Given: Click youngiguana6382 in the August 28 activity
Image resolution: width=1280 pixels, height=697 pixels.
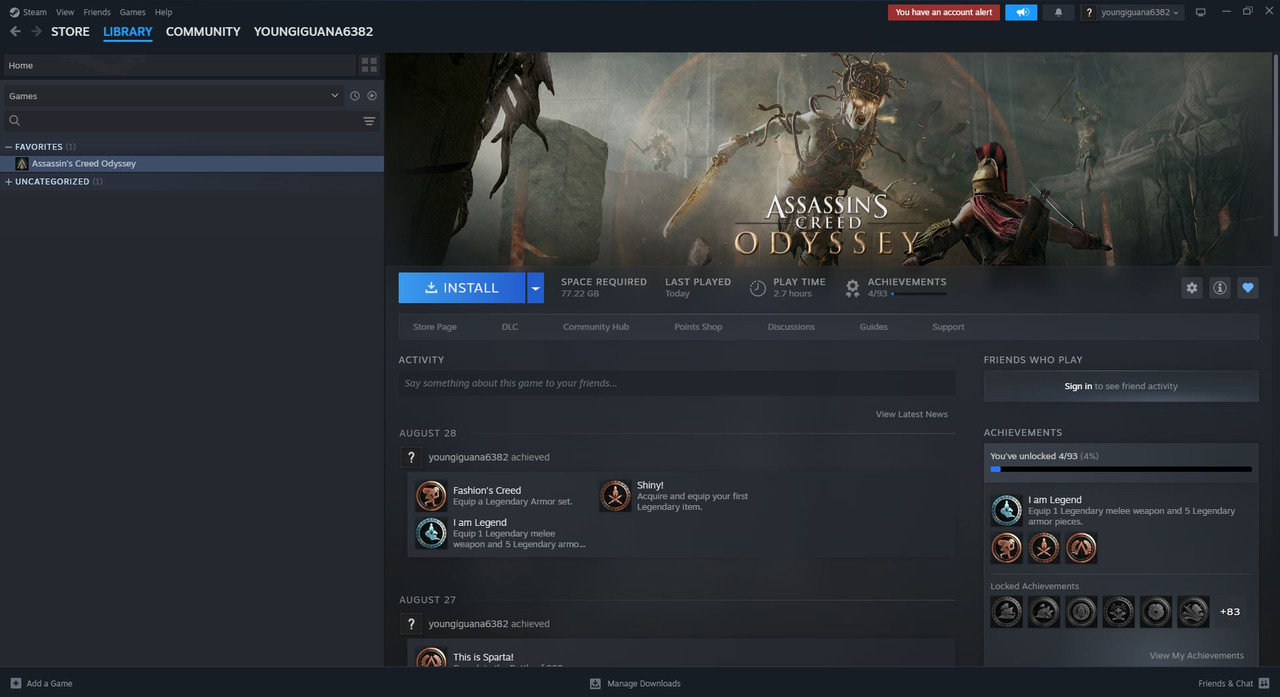Looking at the screenshot, I should 468,457.
